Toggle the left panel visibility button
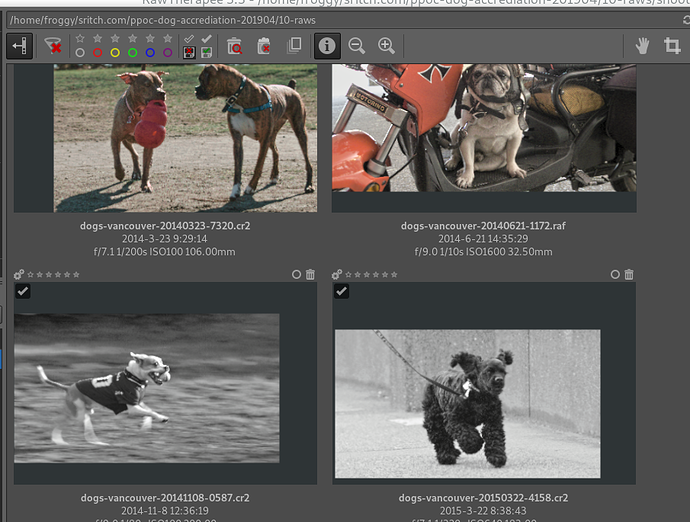This screenshot has width=690, height=522. pyautogui.click(x=19, y=46)
